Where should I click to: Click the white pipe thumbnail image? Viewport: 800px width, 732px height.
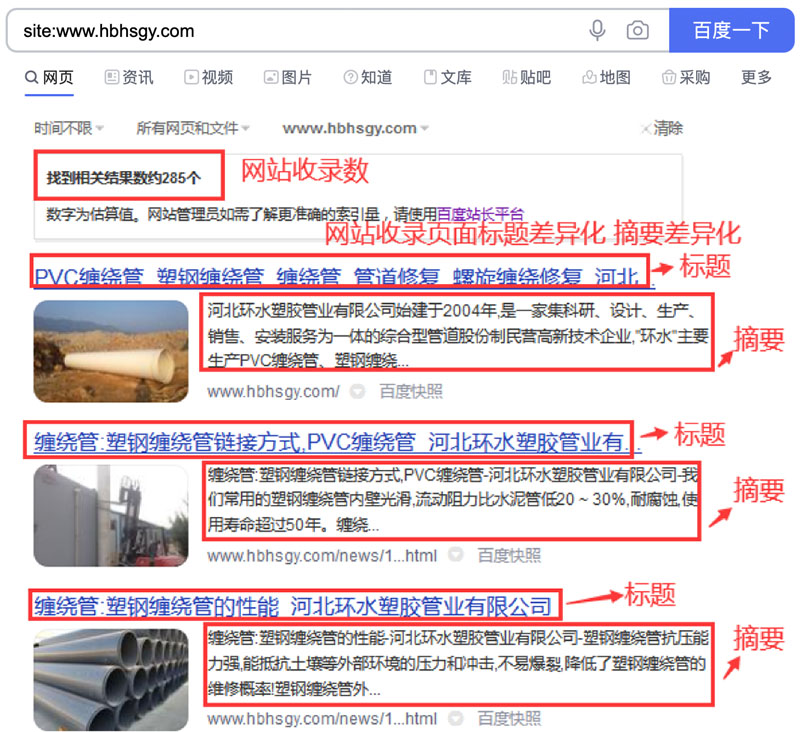click(x=111, y=338)
